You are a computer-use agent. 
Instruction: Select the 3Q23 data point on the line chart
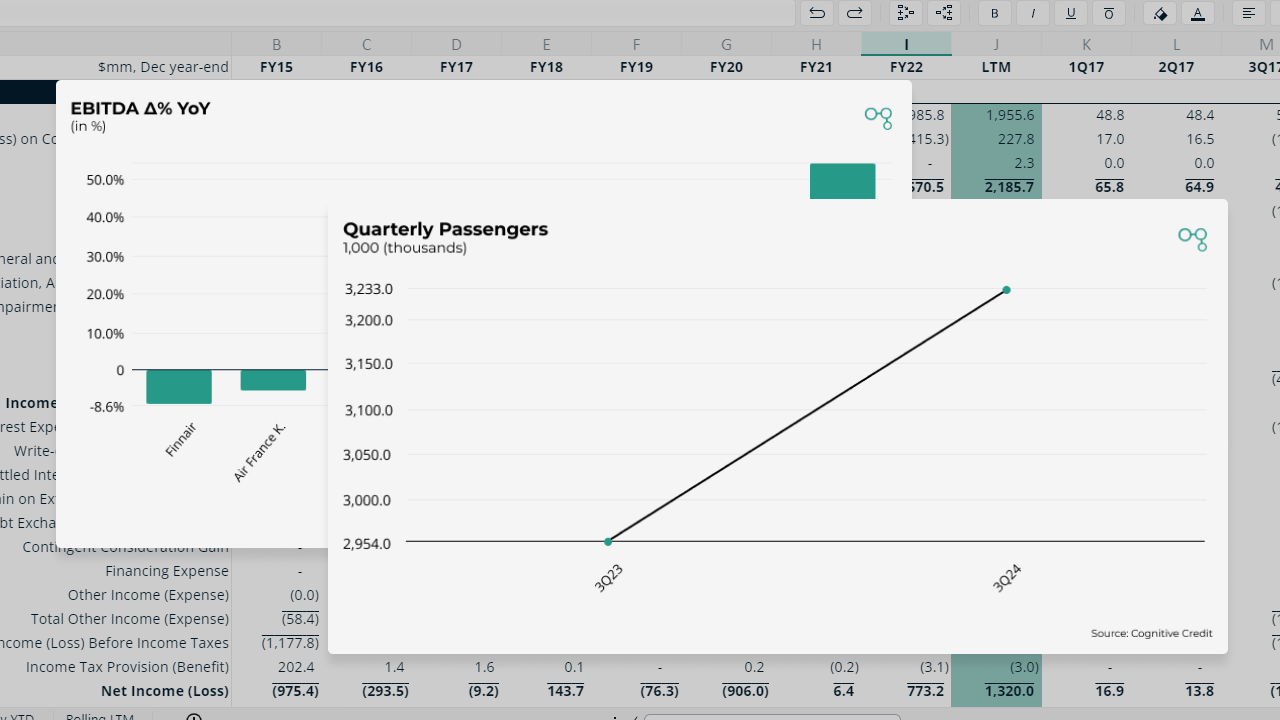608,542
